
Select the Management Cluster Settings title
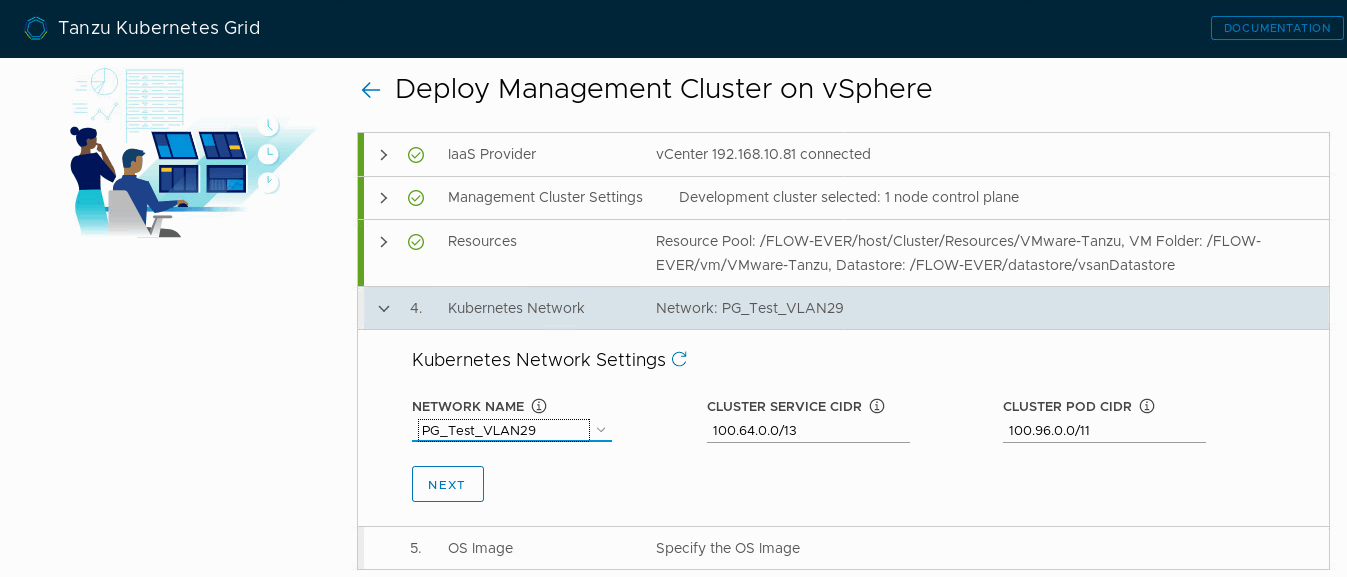545,197
